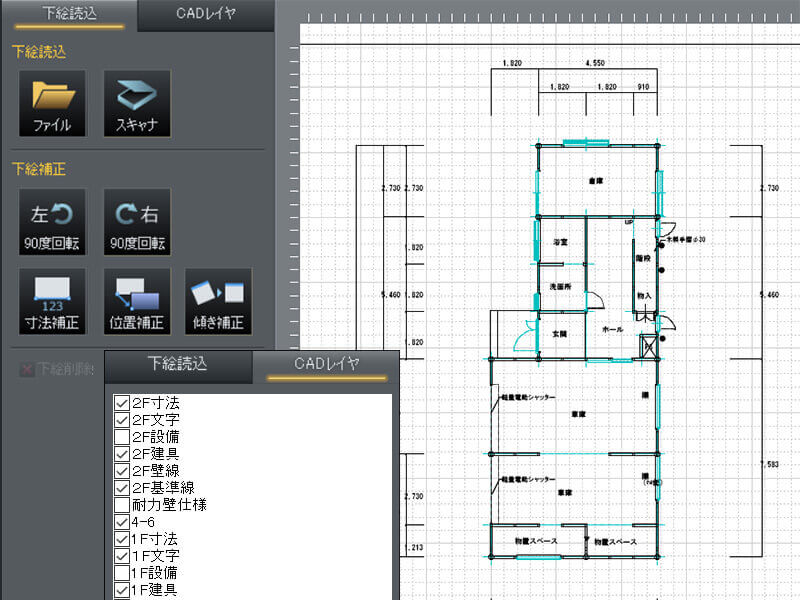Apply 位置補正 position correction
Screen dimensions: 800x600
(x=137, y=300)
